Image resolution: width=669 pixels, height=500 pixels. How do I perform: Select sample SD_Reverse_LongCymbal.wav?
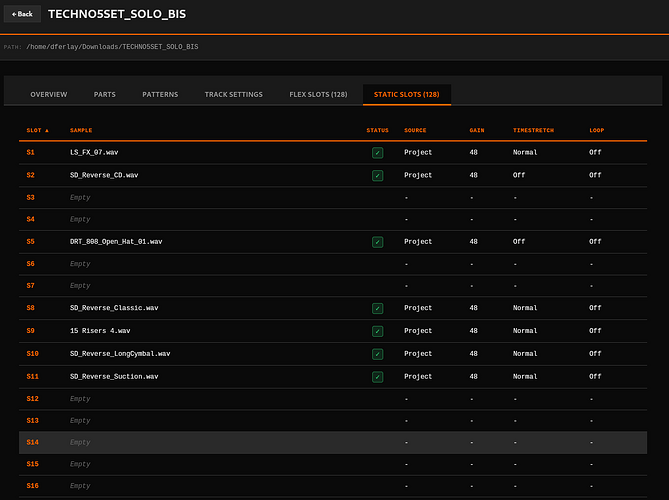[120, 353]
